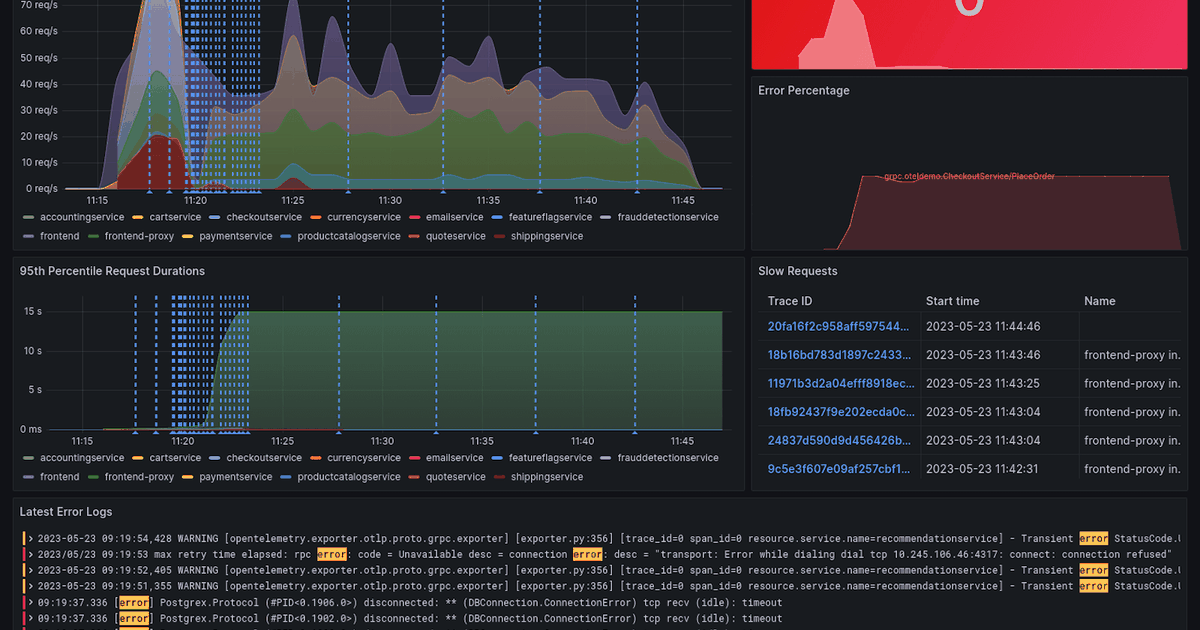
Task: Click Name cell in the 18b16bd783d1897c2433 row
Action: pos(1132,354)
